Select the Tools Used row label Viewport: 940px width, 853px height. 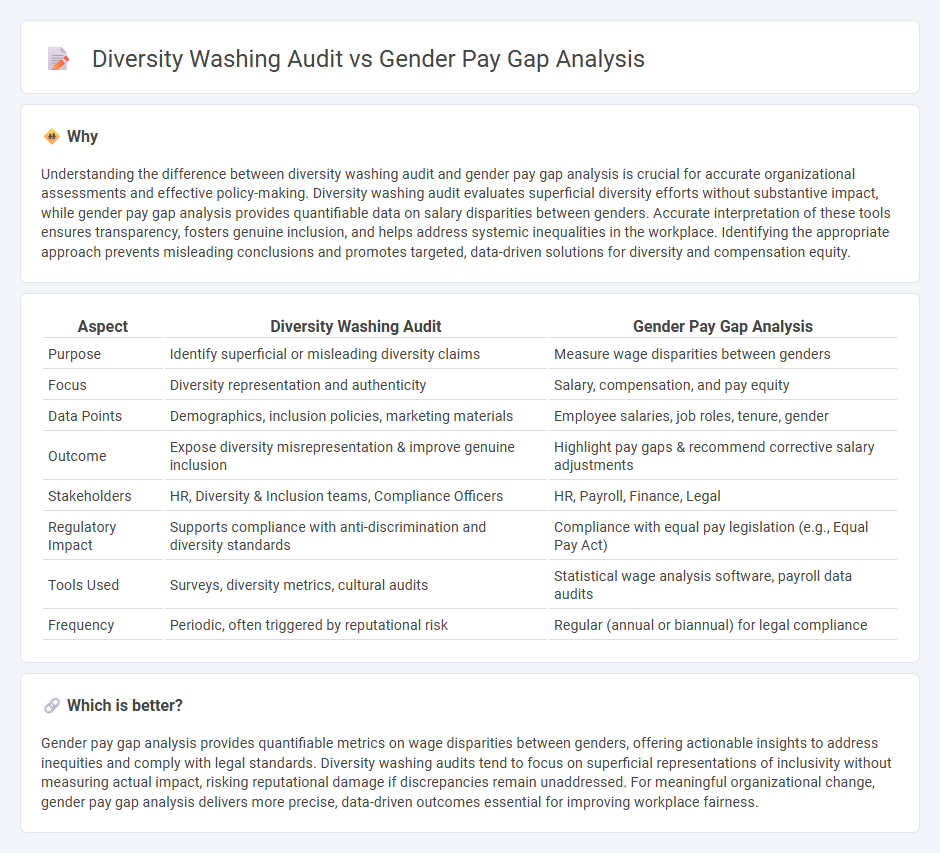(x=83, y=585)
